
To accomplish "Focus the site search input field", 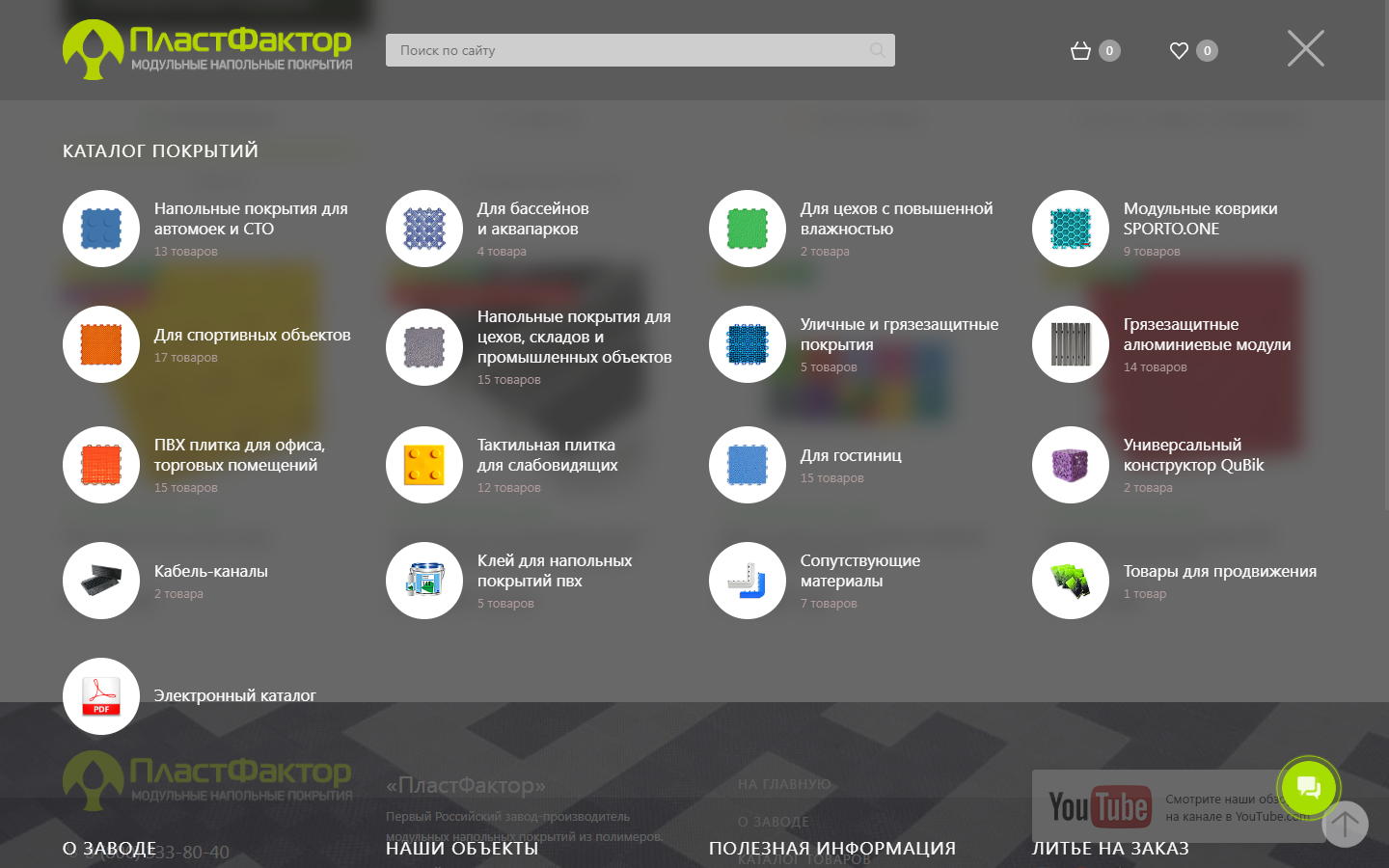I will click(x=627, y=50).
